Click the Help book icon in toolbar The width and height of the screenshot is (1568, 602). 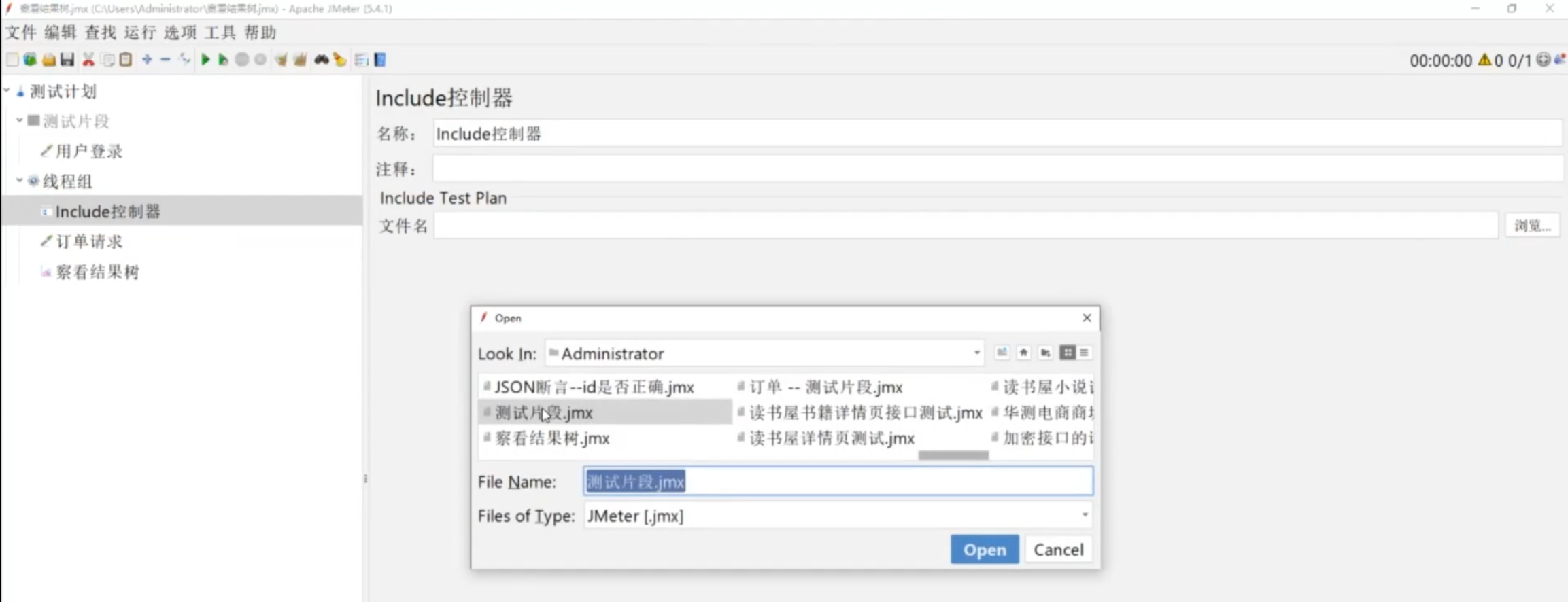380,60
